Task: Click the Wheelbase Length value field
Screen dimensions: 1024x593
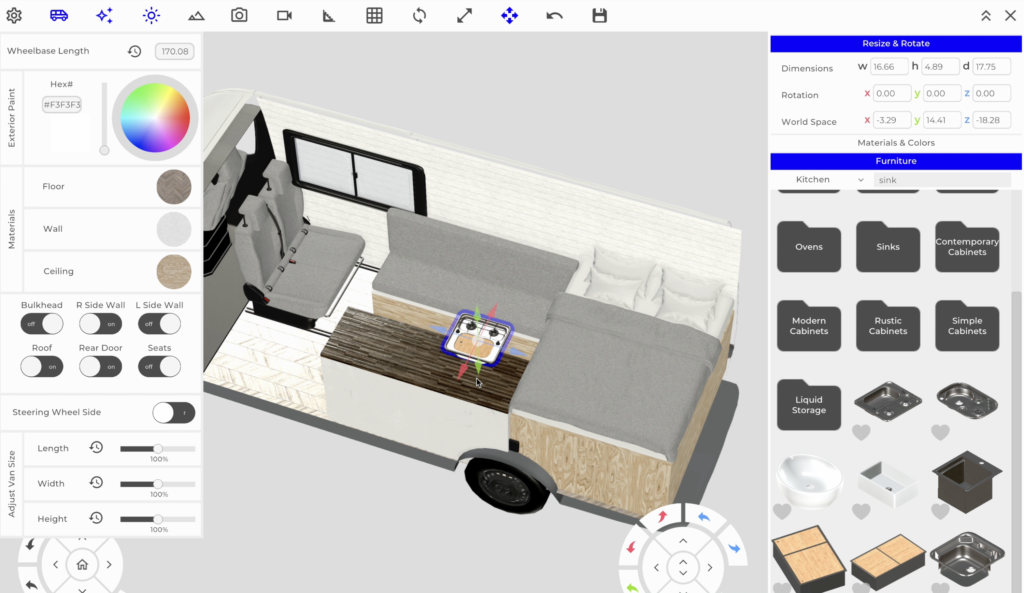Action: (174, 51)
